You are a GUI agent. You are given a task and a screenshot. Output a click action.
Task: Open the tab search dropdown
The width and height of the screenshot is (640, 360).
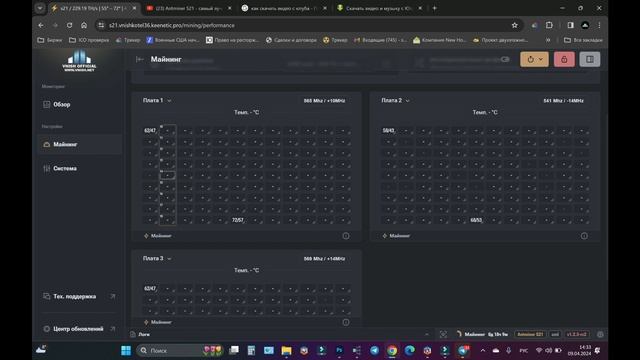click(x=40, y=8)
